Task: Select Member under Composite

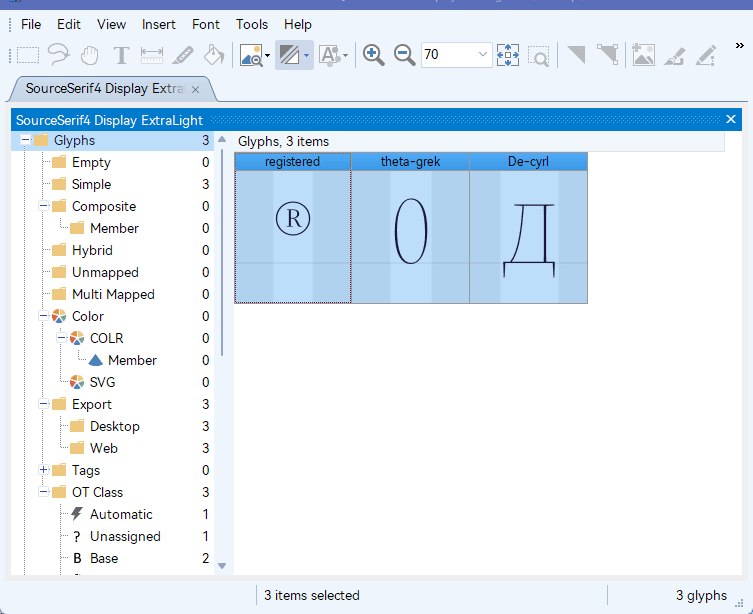Action: [114, 228]
